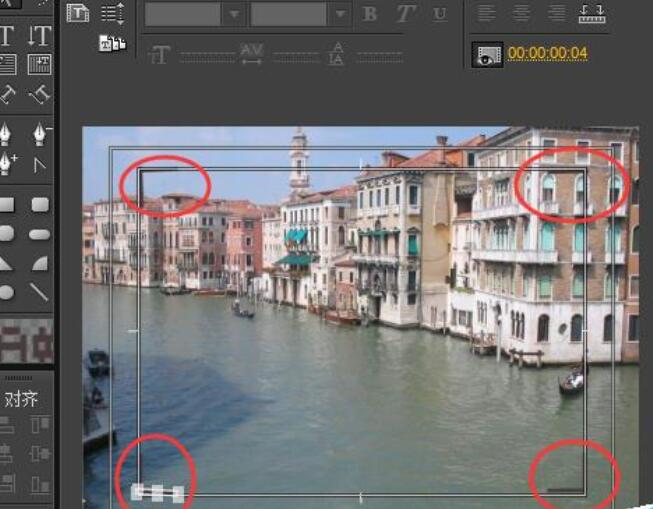This screenshot has width=653, height=509.
Task: Open Roll/Crawl Options
Action: pyautogui.click(x=113, y=13)
